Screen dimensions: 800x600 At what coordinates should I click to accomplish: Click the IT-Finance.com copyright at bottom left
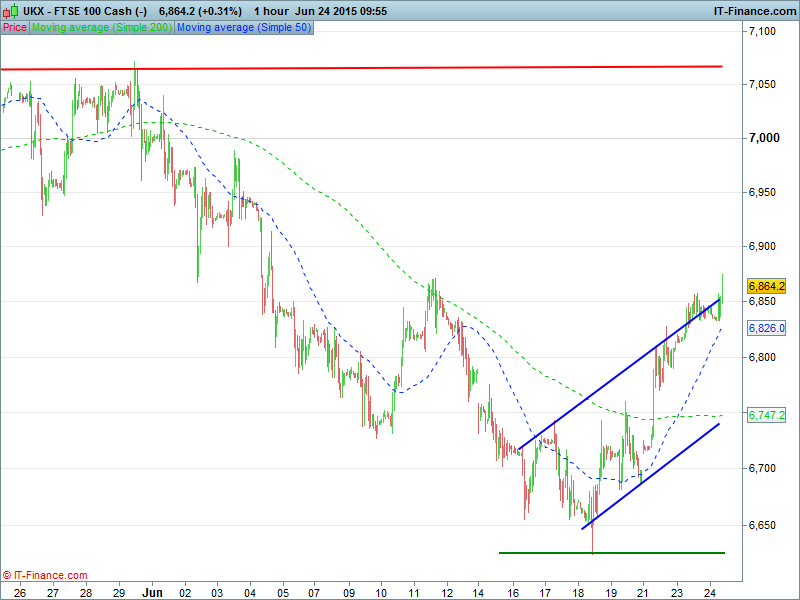(x=45, y=575)
